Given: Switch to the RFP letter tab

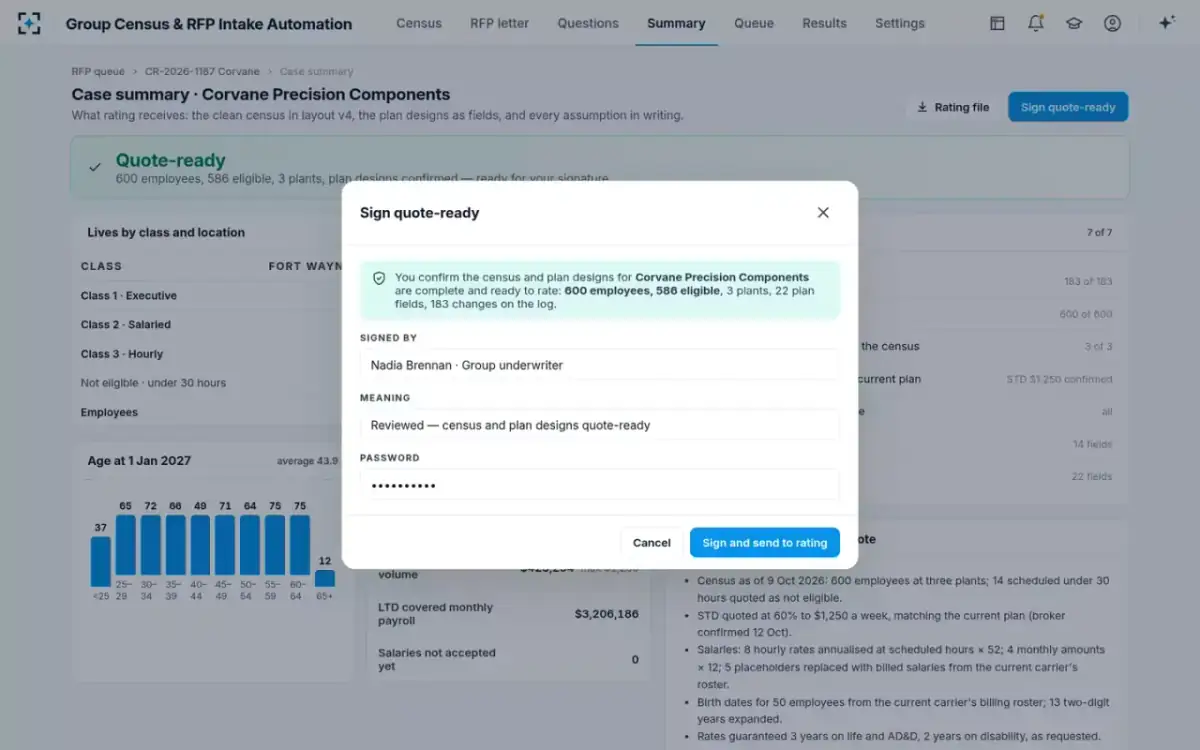Looking at the screenshot, I should pyautogui.click(x=500, y=23).
